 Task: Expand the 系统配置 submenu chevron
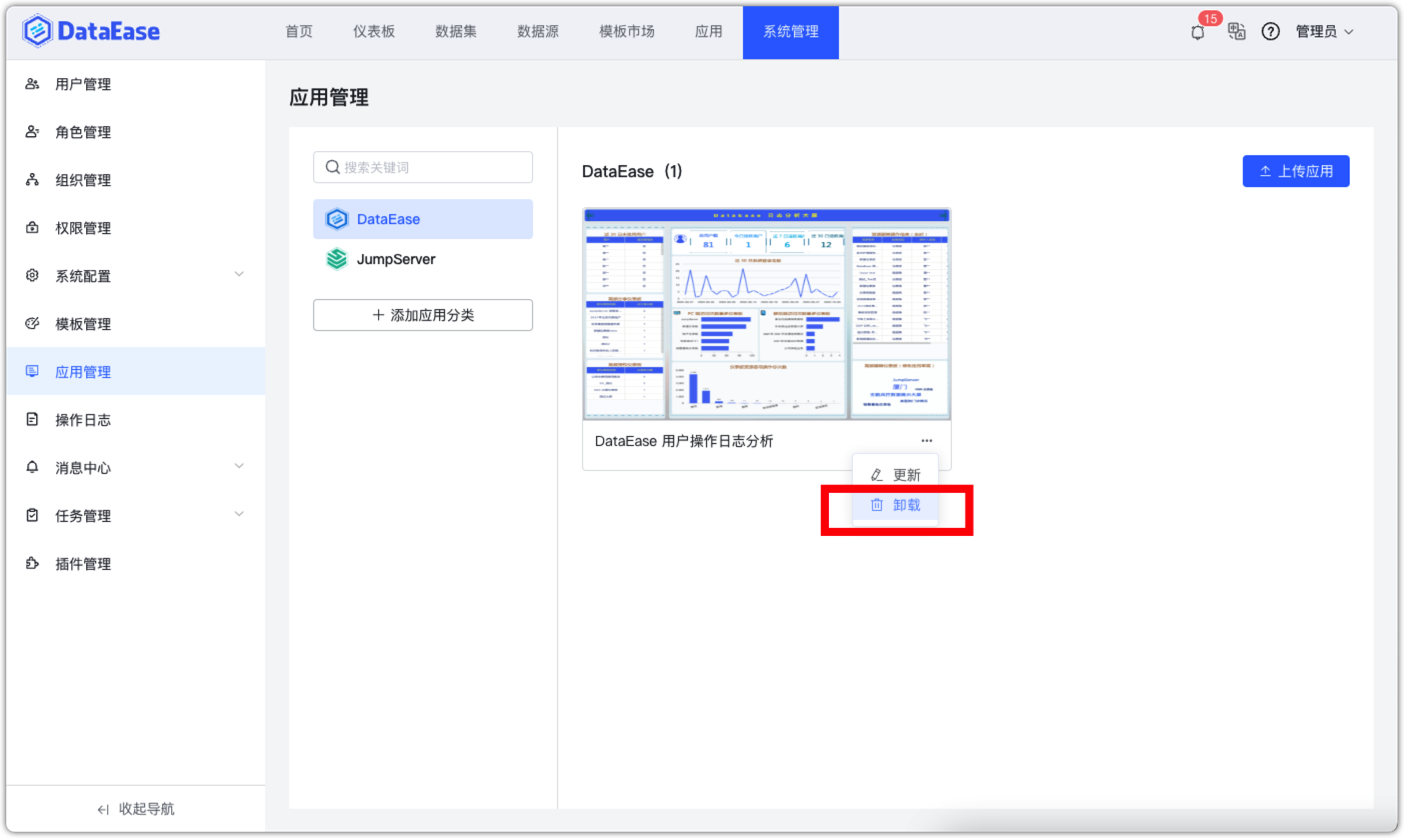[238, 274]
